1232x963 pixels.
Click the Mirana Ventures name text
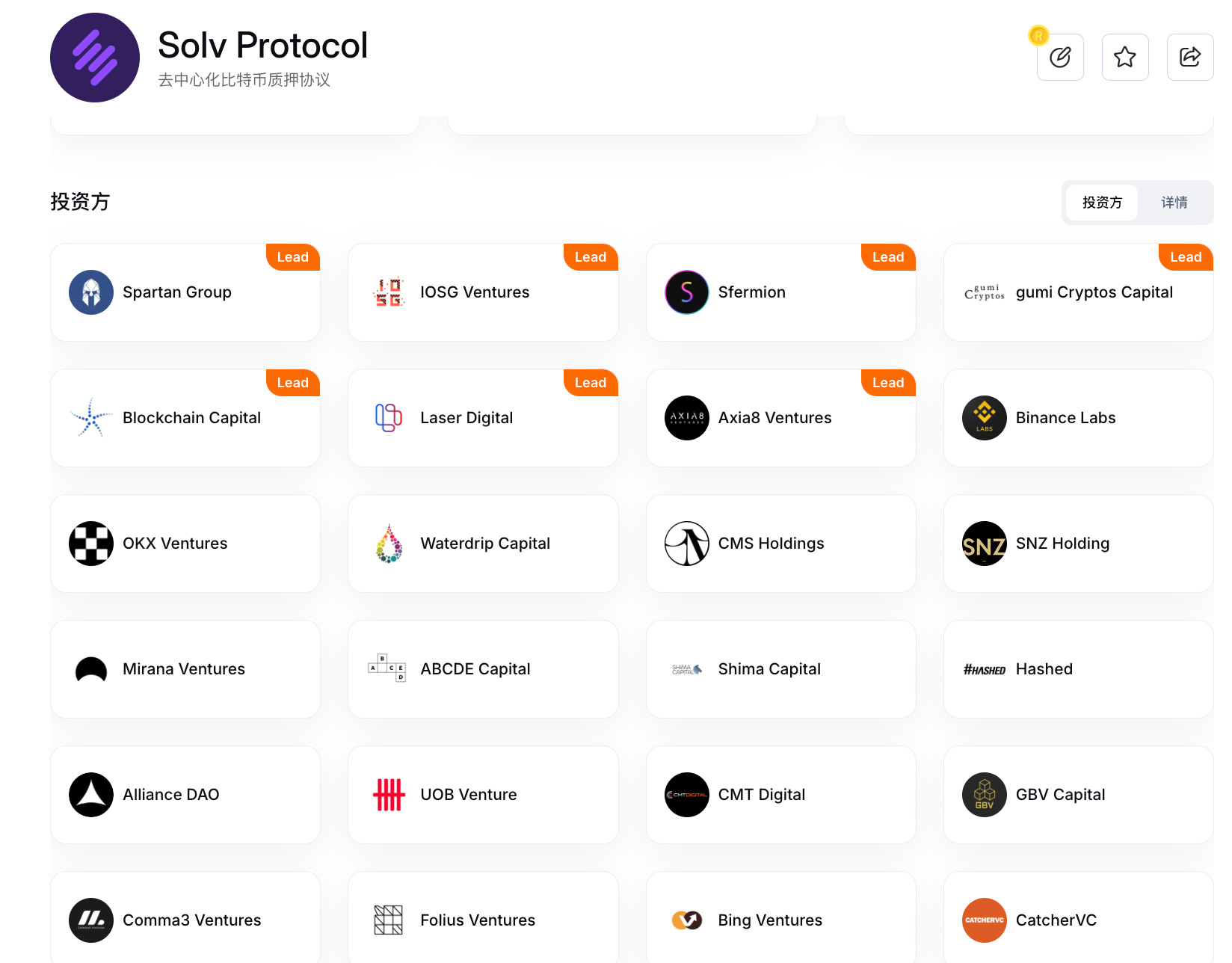point(184,669)
